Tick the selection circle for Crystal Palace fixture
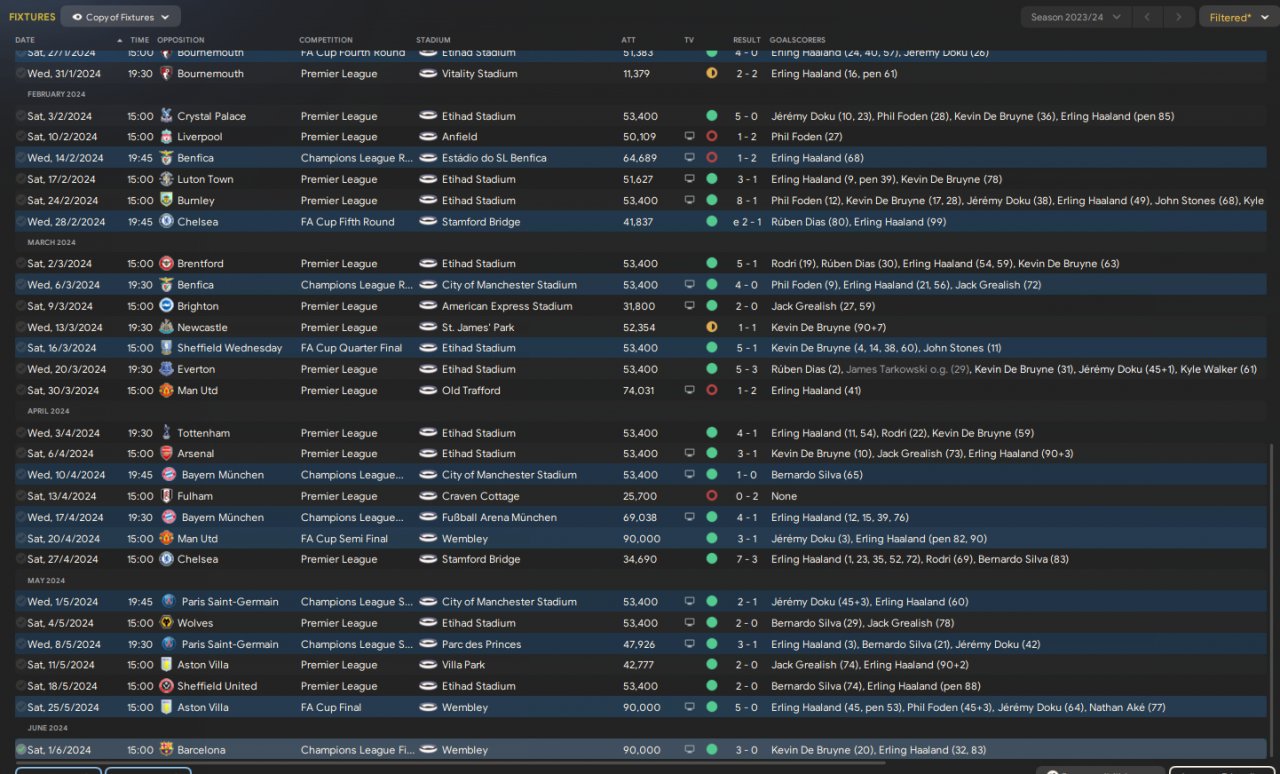This screenshot has height=774, width=1280. click(x=21, y=116)
